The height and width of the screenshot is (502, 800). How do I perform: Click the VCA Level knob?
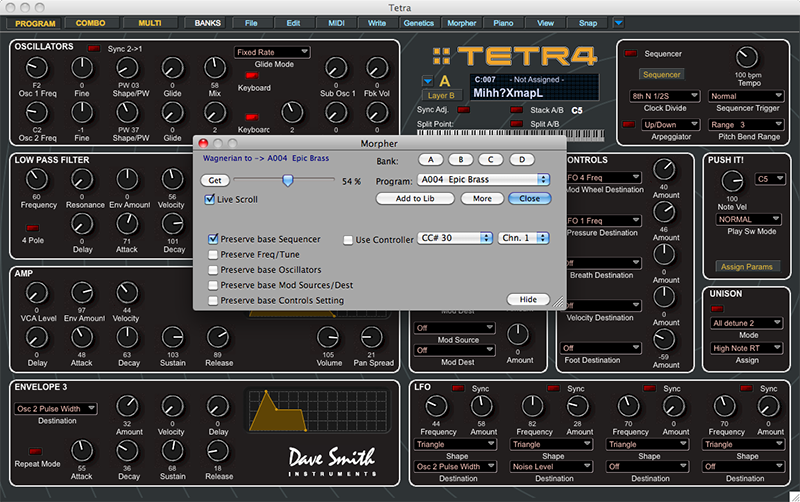pos(35,292)
